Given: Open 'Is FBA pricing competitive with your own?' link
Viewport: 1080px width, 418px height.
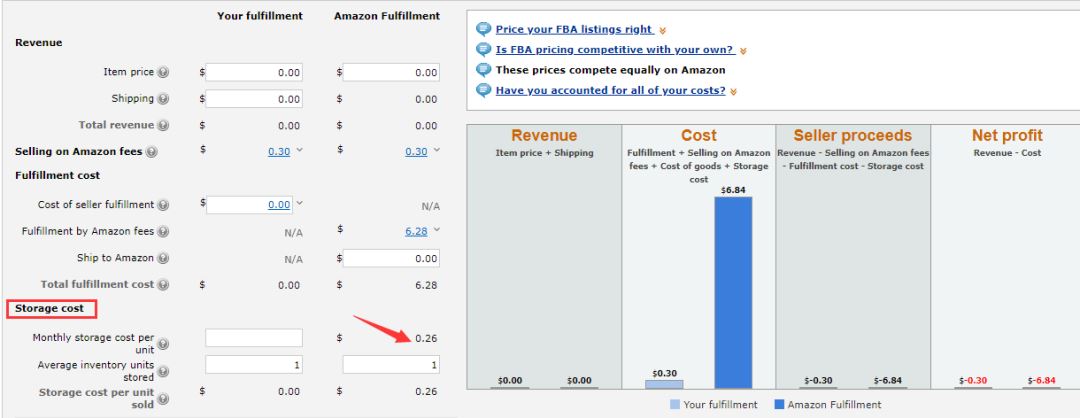Looking at the screenshot, I should (614, 50).
